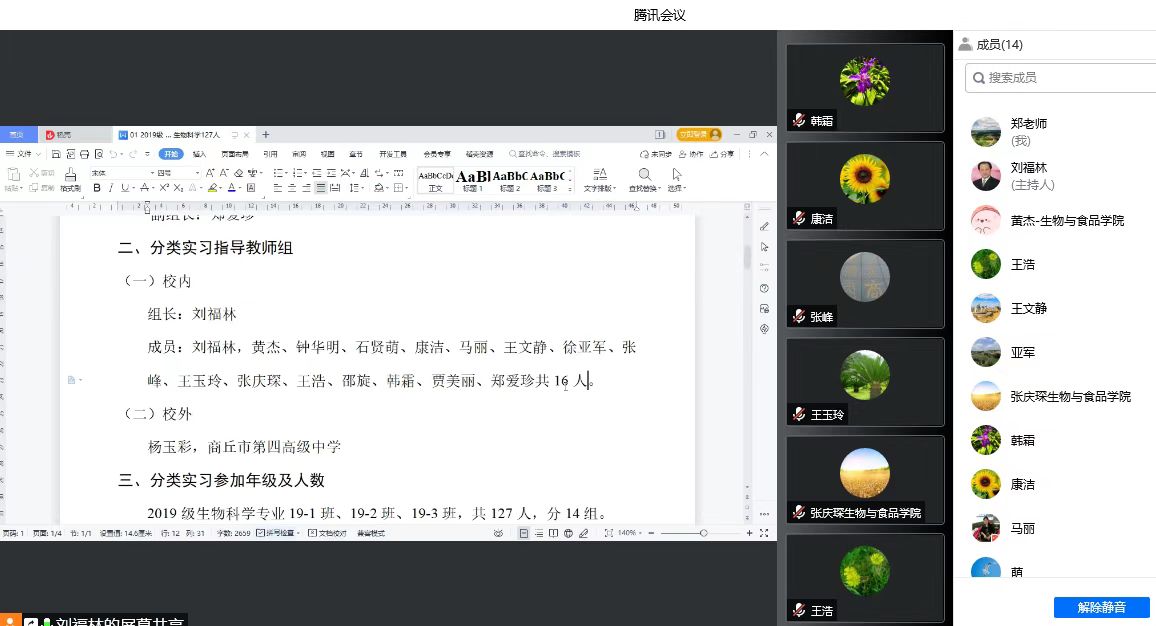Click the Find and Replace magnifier icon
1156x626 pixels.
point(645,174)
